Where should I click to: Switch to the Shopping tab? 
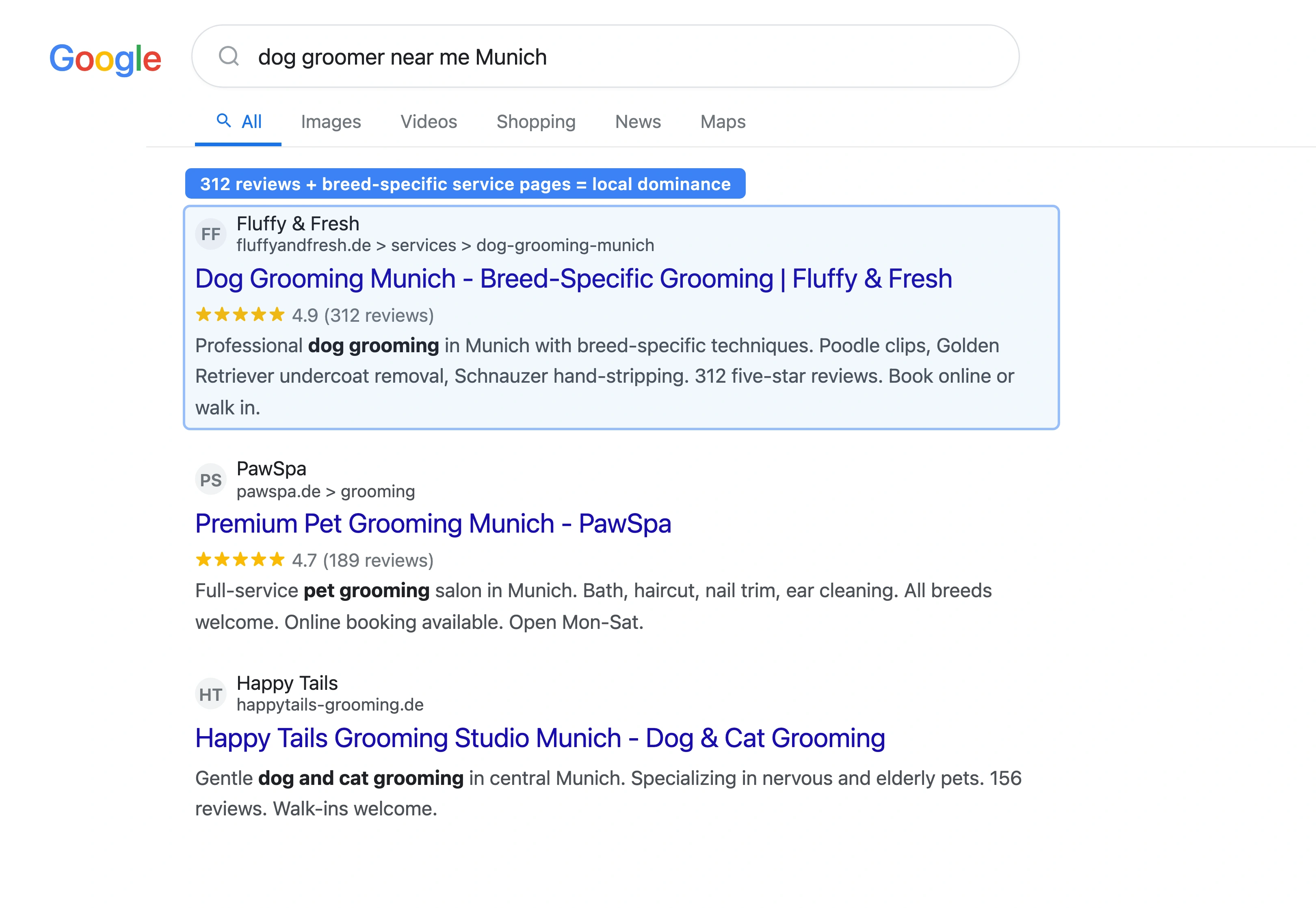535,121
